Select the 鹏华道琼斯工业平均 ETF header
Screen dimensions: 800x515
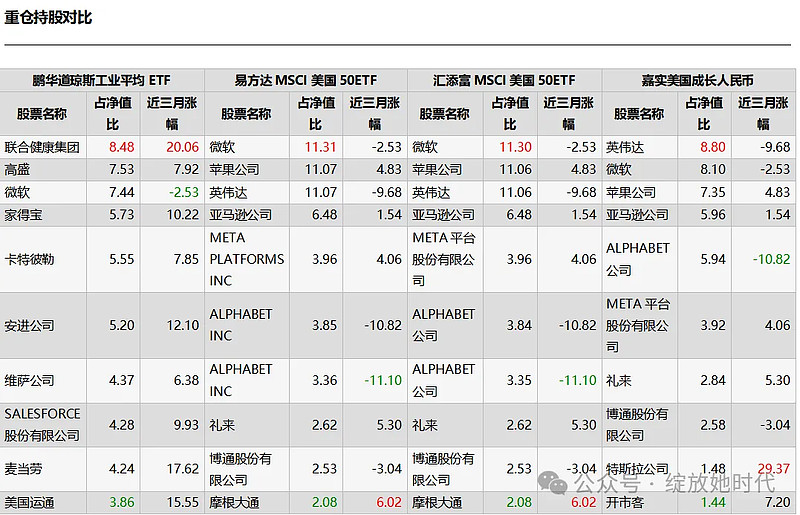pos(102,80)
